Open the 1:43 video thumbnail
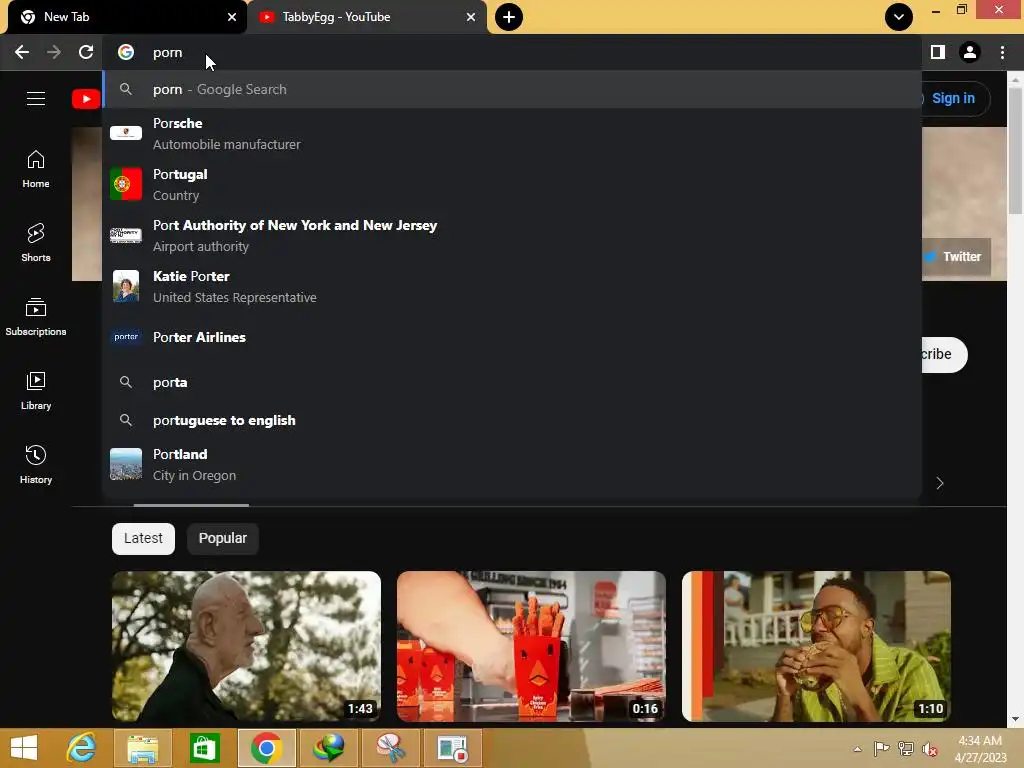Image resolution: width=1024 pixels, height=768 pixels. coord(246,647)
